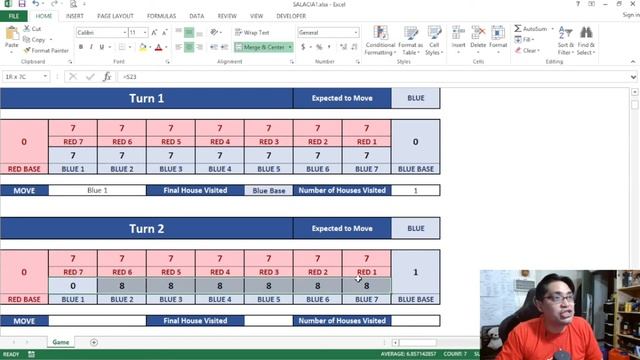The width and height of the screenshot is (640, 360).
Task: Click the Turn 1 MOVE cell 'Blue 1'
Action: pos(97,190)
